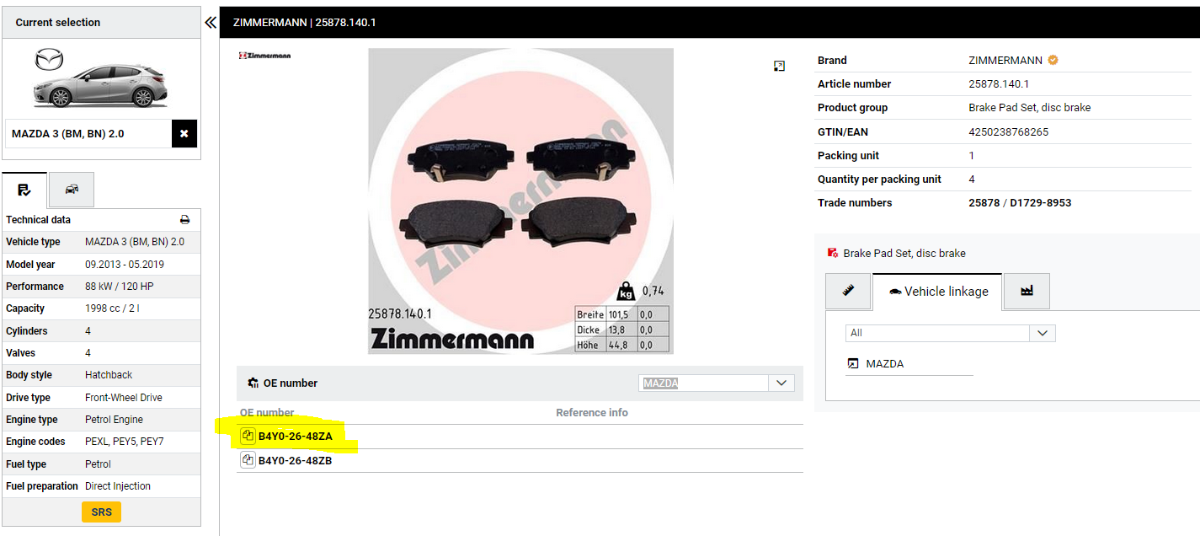The height and width of the screenshot is (536, 1200).
Task: Click the Body style value Hatchback
Action: tap(109, 375)
